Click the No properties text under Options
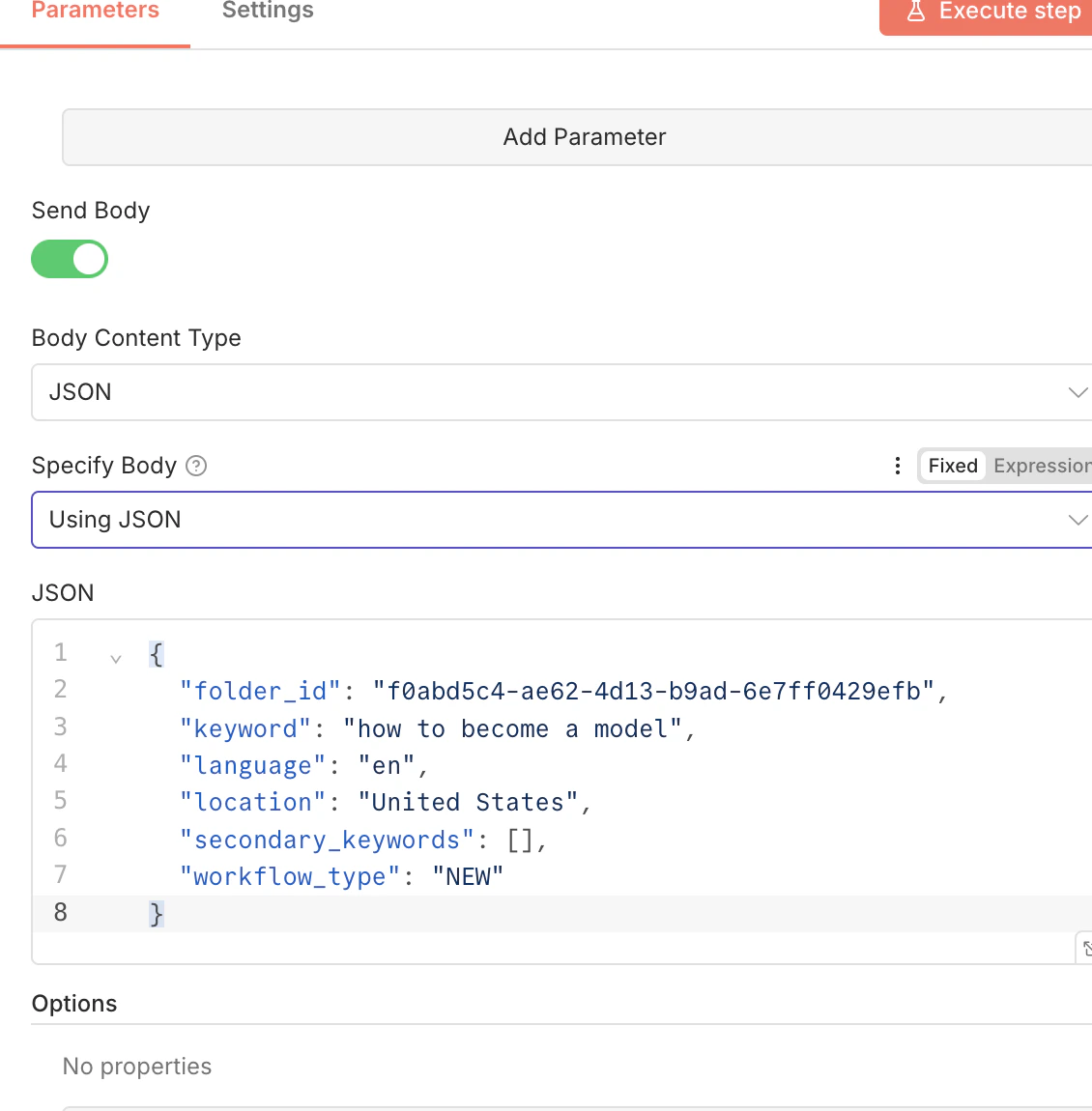The width and height of the screenshot is (1092, 1111). pos(137,1067)
